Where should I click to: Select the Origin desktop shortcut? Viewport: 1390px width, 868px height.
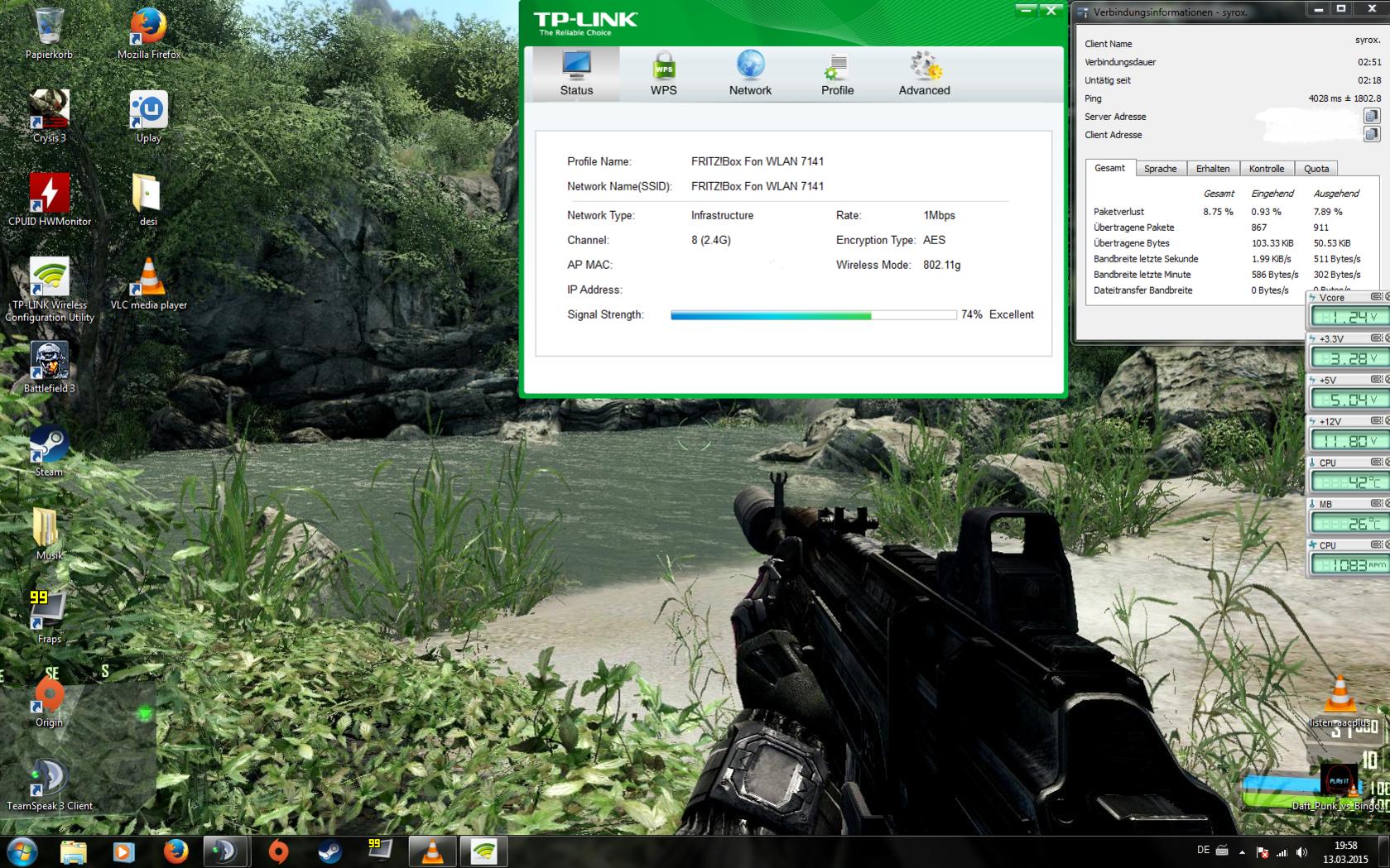50,702
